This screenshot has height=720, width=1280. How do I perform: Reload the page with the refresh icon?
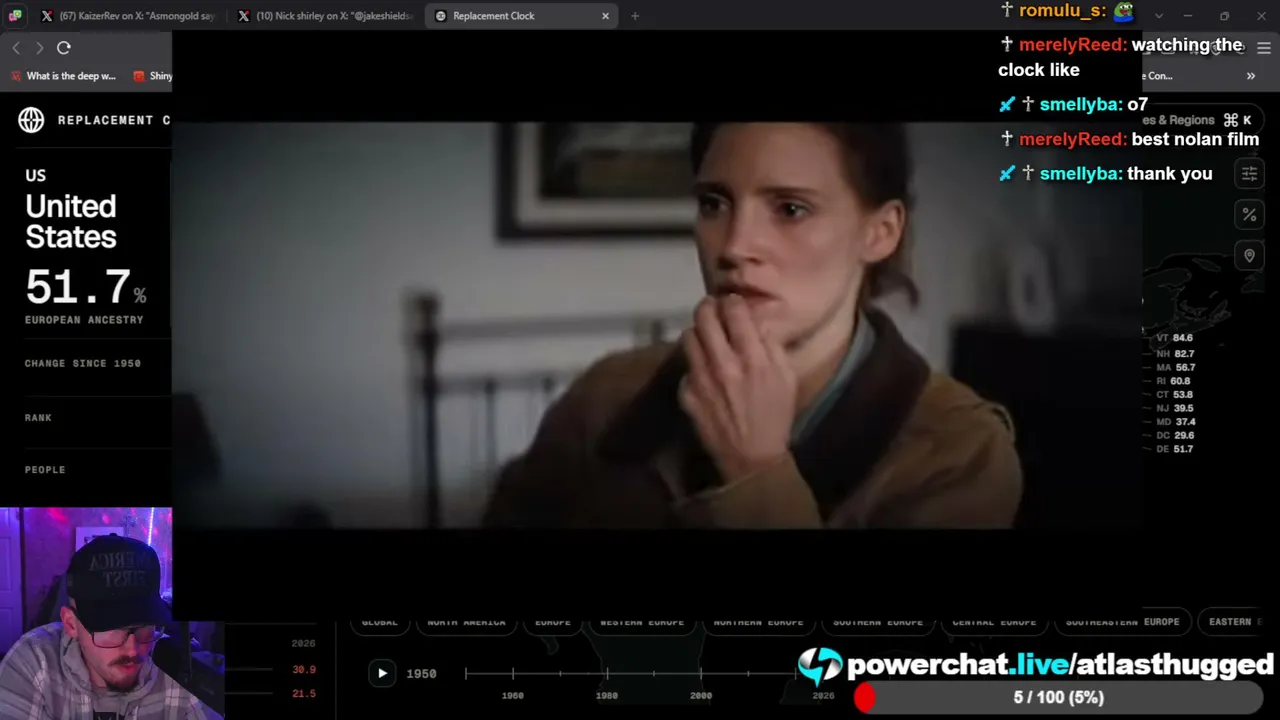coord(64,48)
